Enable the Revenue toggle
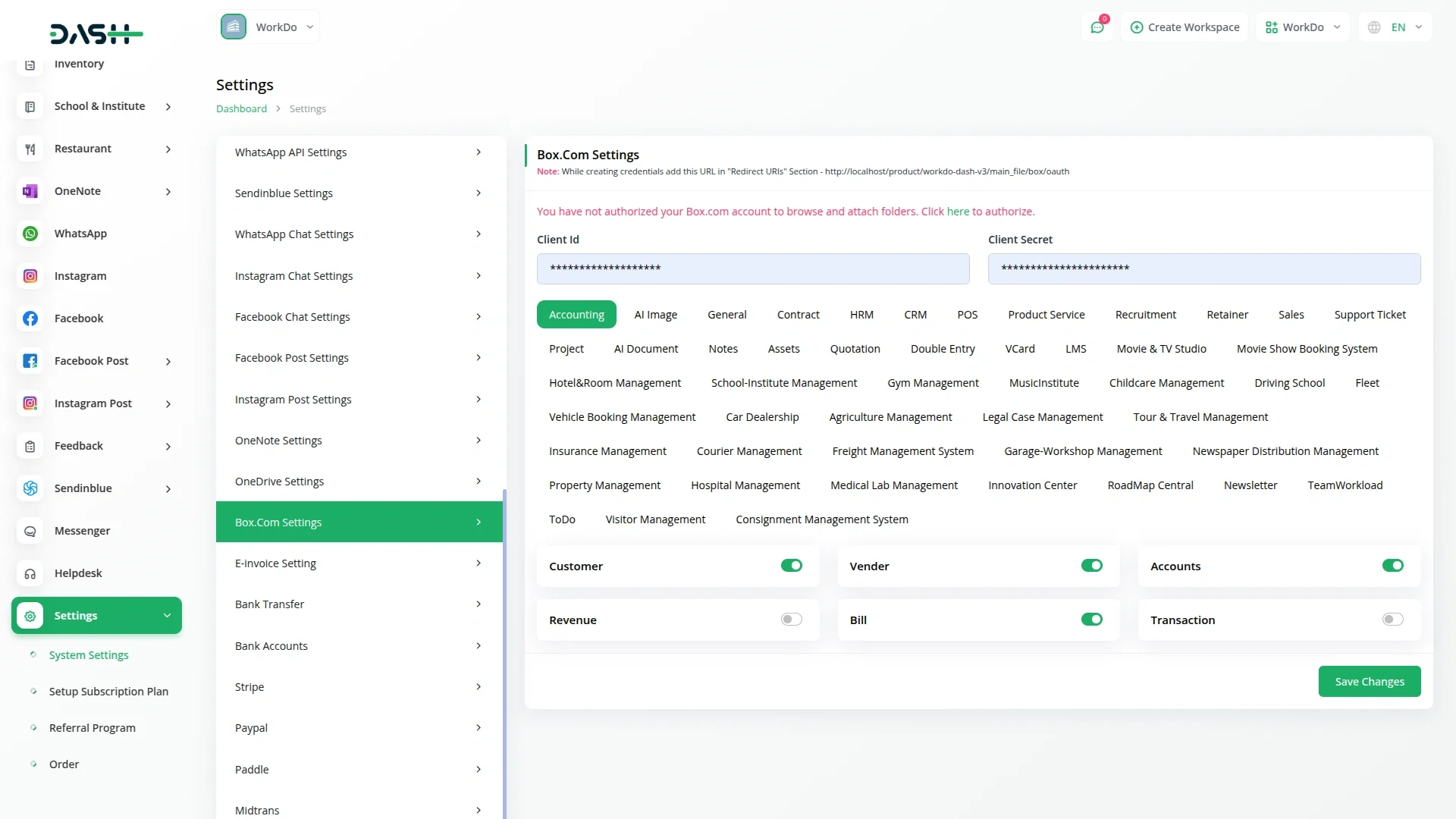The image size is (1456, 819). coord(791,620)
